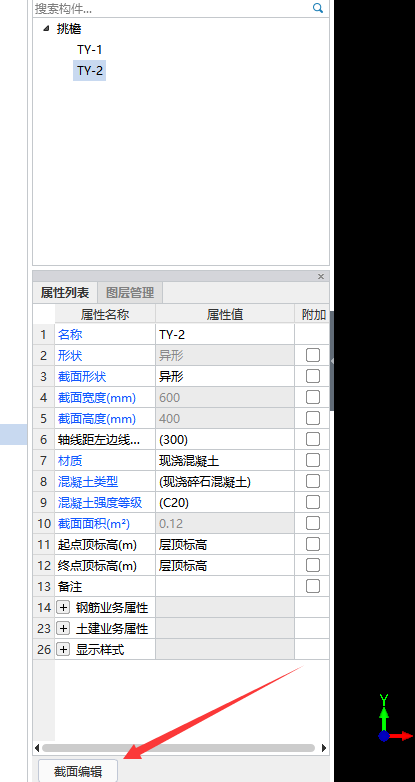Open the 截面编辑 section editor button
Image resolution: width=415 pixels, height=782 pixels.
point(78,771)
